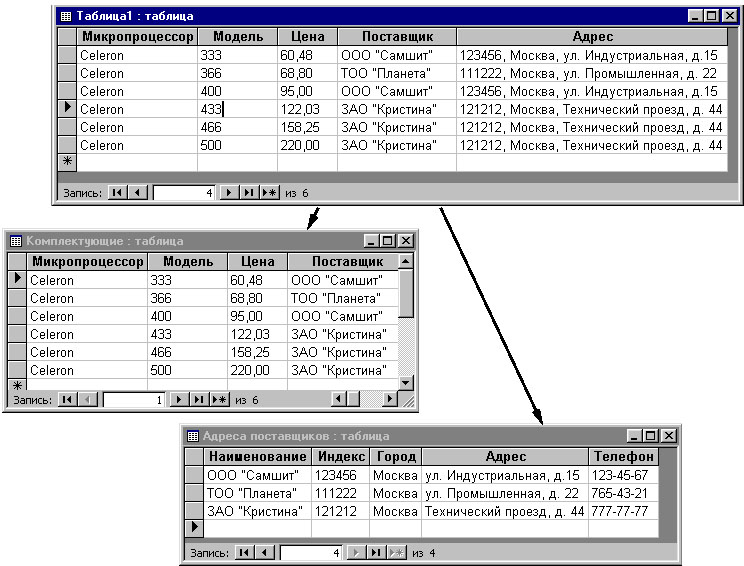The height and width of the screenshot is (566, 744).
Task: Select Наименование column header in Адреса поставщиков
Action: pos(258,456)
